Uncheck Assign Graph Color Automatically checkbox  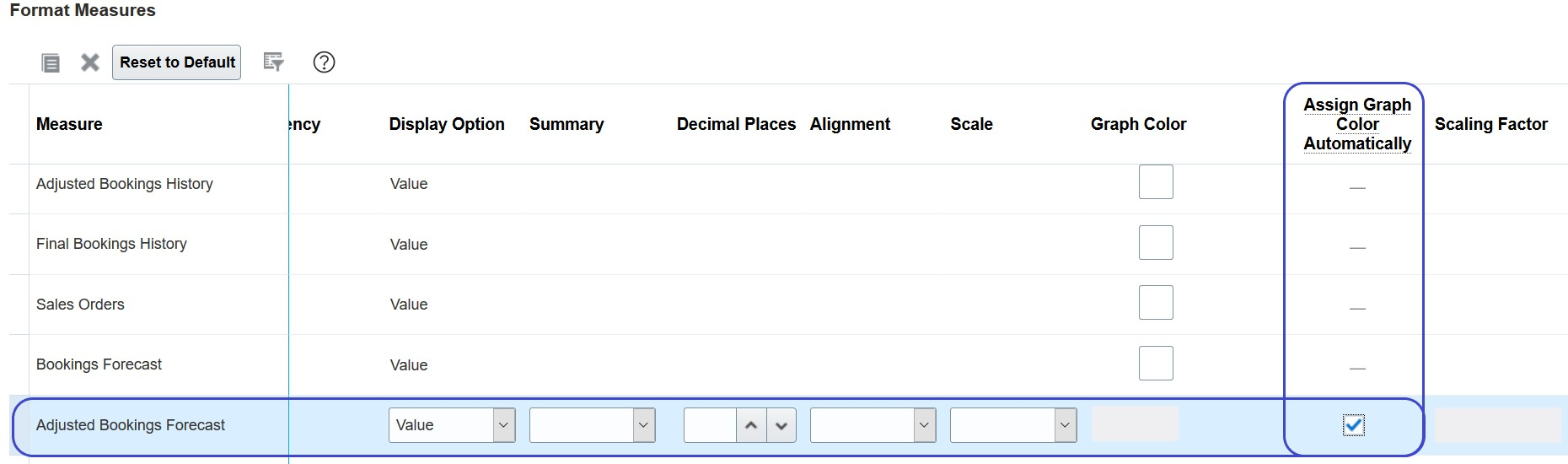pos(1353,425)
